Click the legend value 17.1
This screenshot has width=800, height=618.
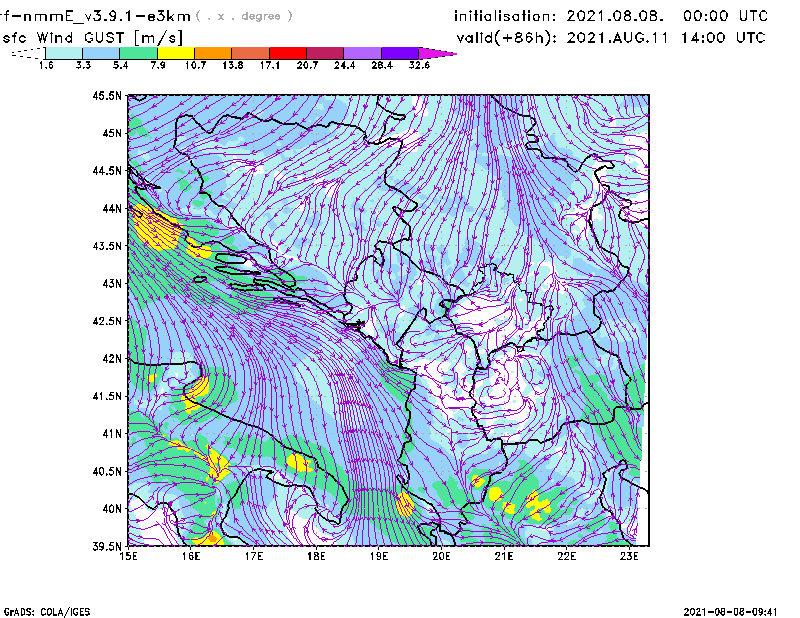(x=270, y=65)
